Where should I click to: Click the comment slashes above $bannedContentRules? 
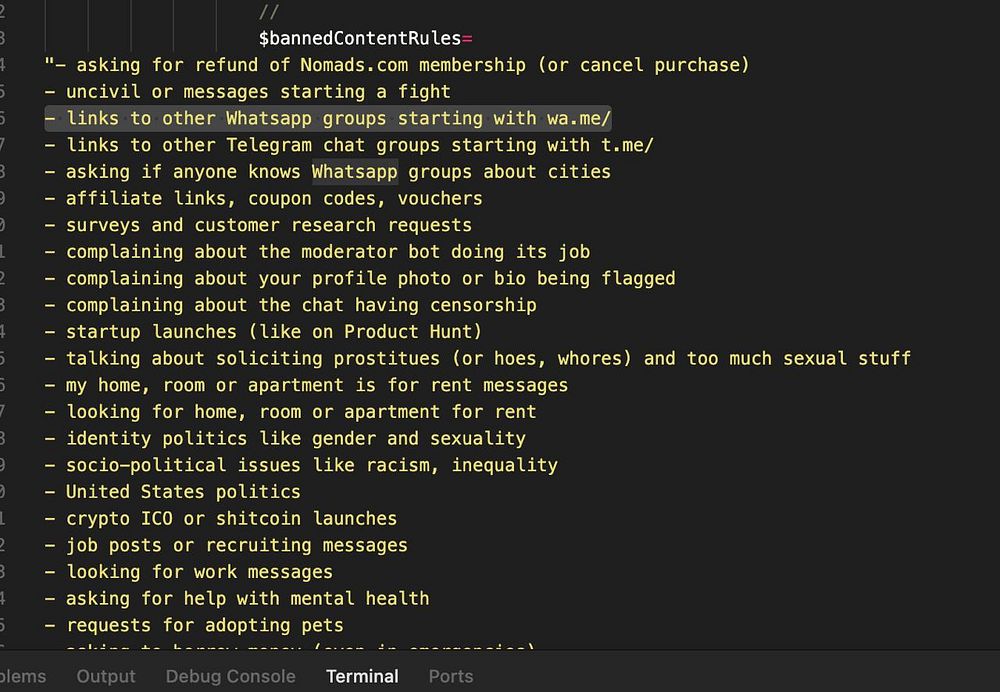click(x=268, y=13)
